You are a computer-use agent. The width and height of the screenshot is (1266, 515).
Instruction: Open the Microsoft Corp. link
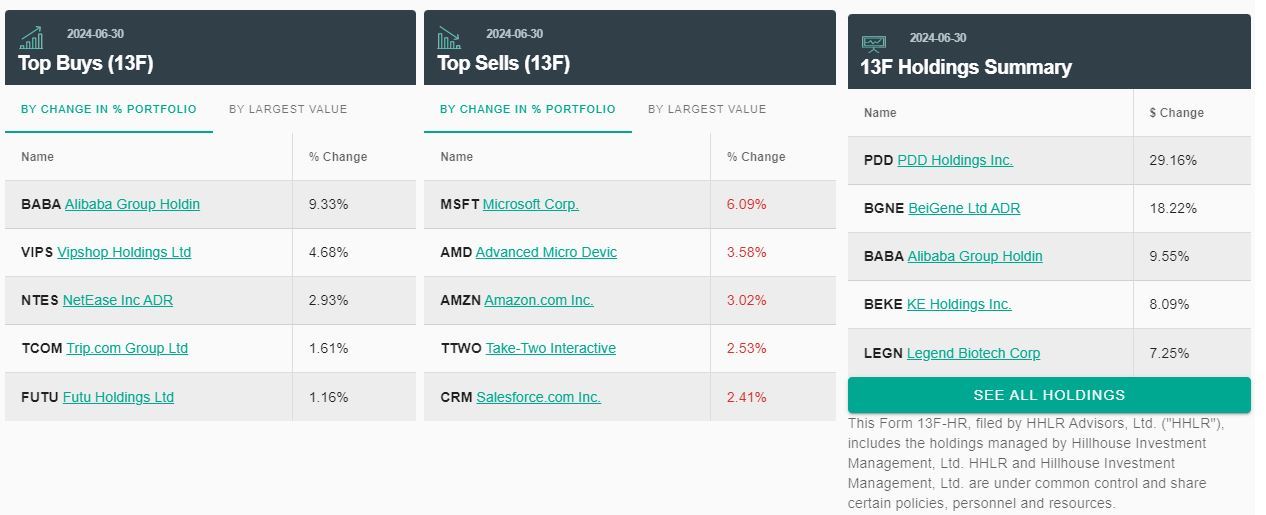coord(531,204)
